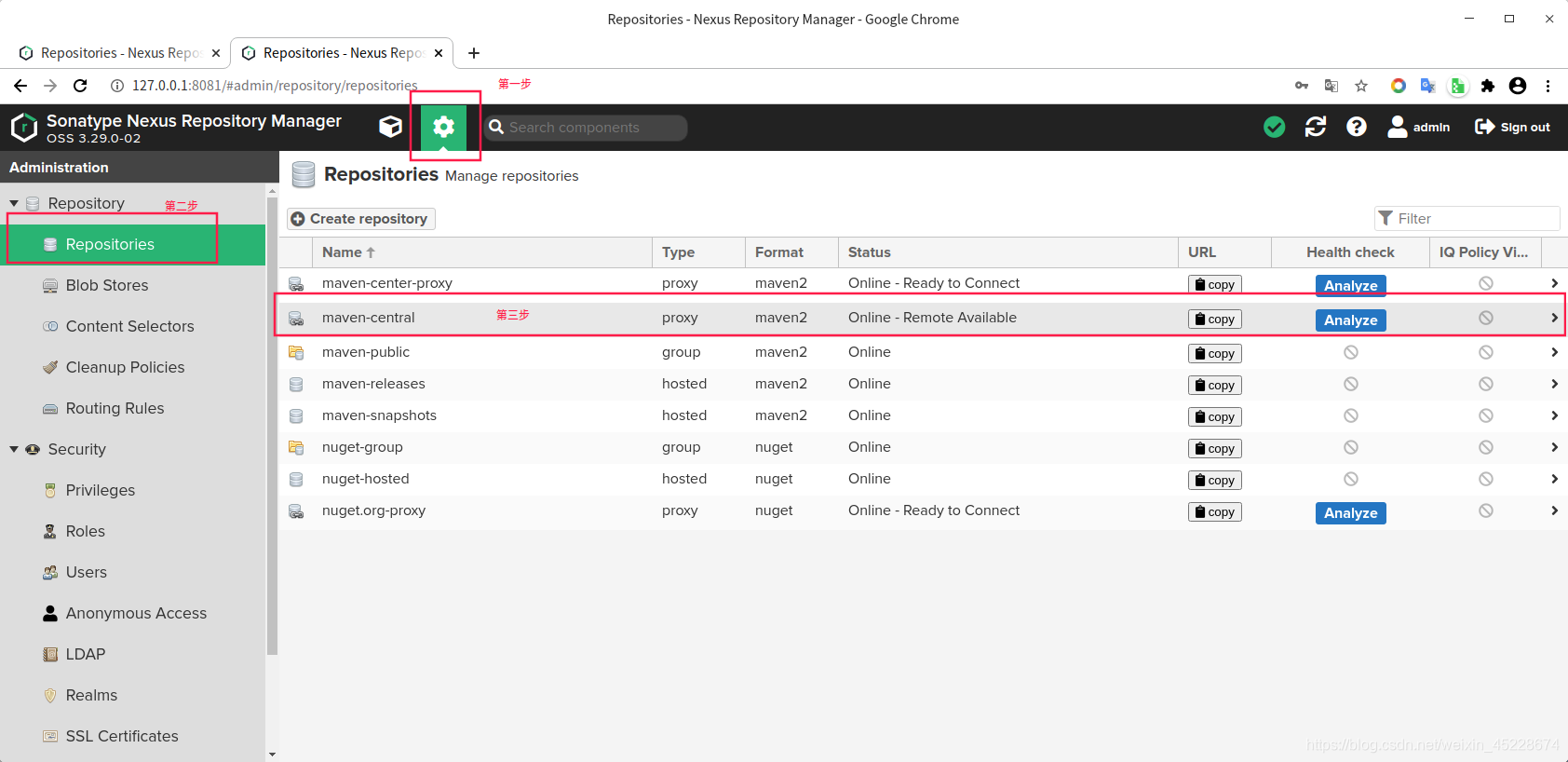
Task: Copy URL of maven-snapshots
Action: 1214,416
